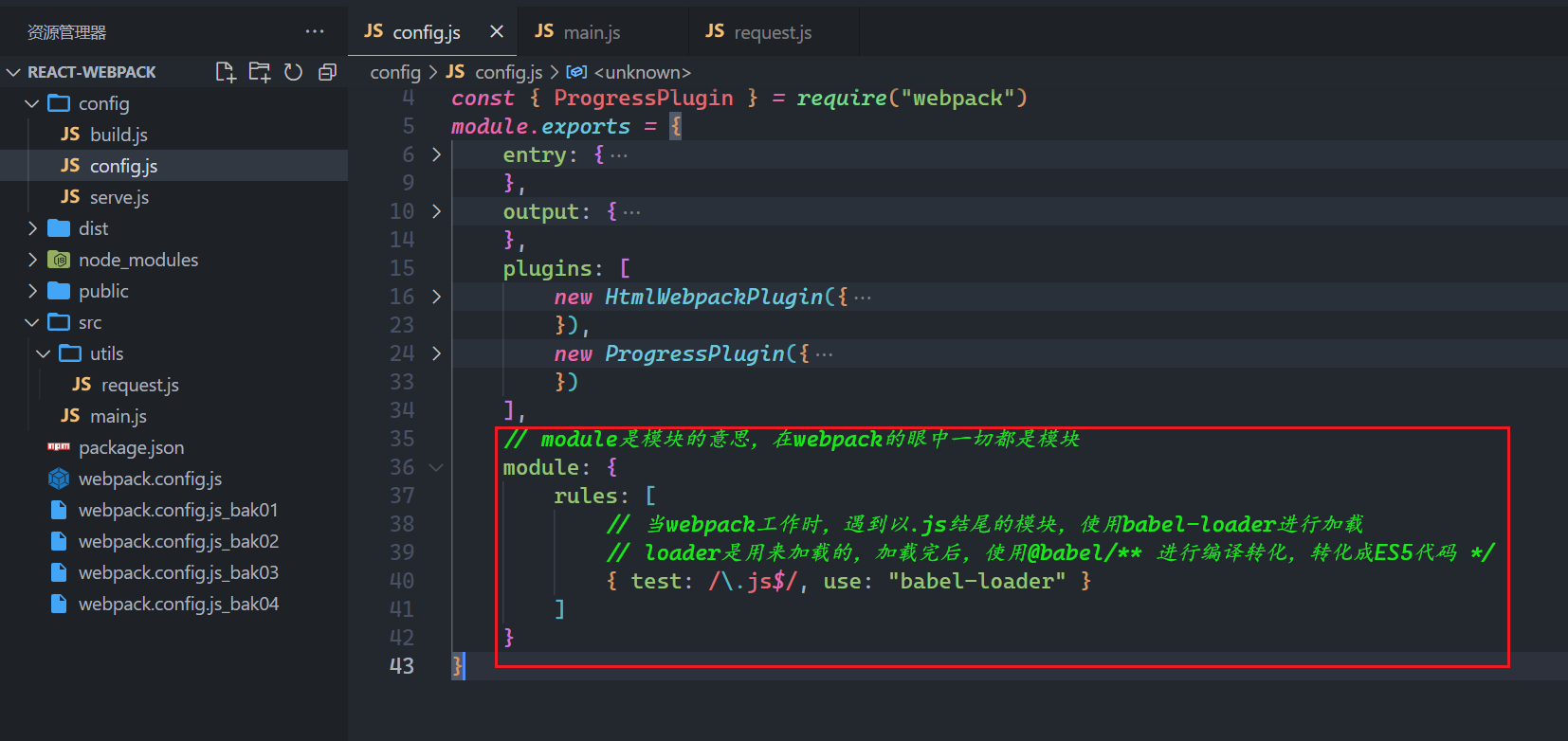Image resolution: width=1568 pixels, height=741 pixels.
Task: Unfold ProgressPlugin block at line 24
Action: [436, 353]
